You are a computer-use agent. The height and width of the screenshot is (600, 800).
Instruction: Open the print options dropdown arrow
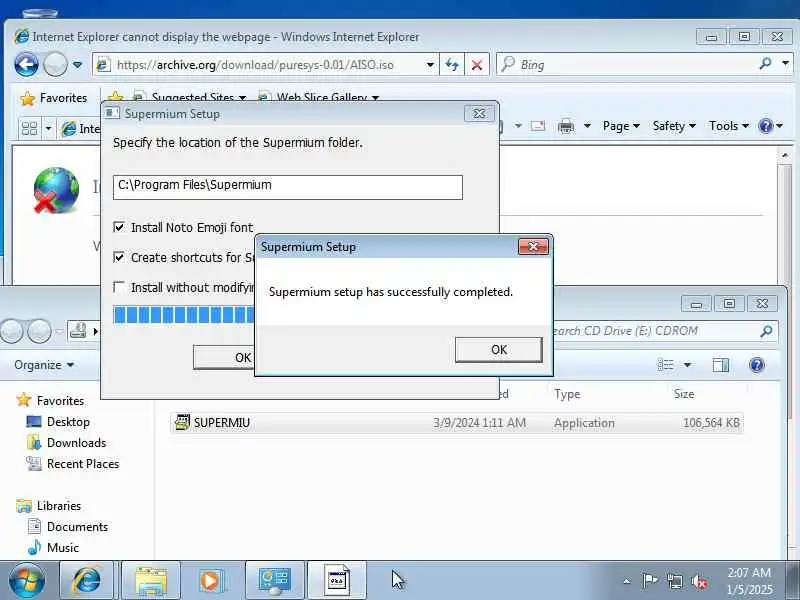click(x=587, y=126)
